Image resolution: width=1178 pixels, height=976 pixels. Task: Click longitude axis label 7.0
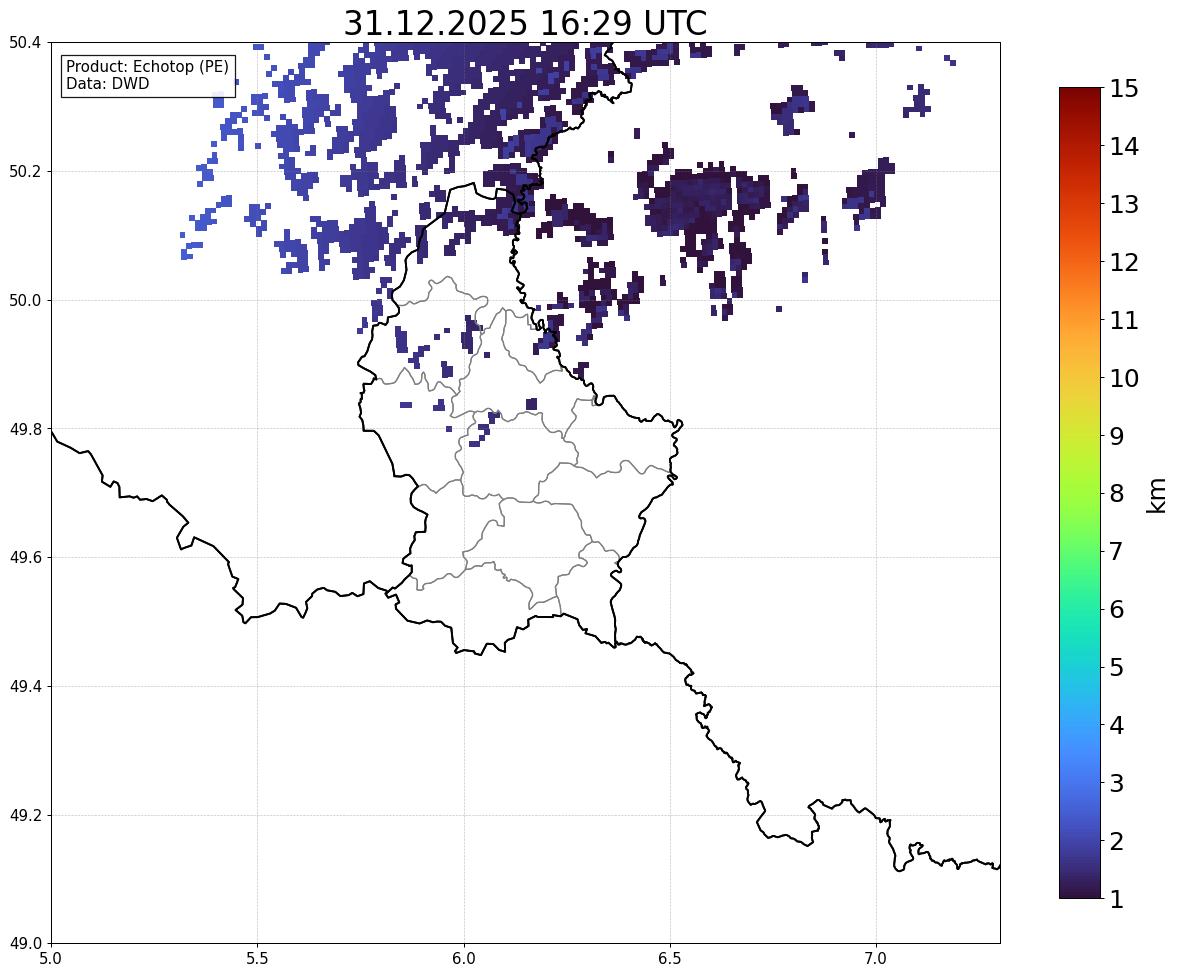click(x=877, y=959)
